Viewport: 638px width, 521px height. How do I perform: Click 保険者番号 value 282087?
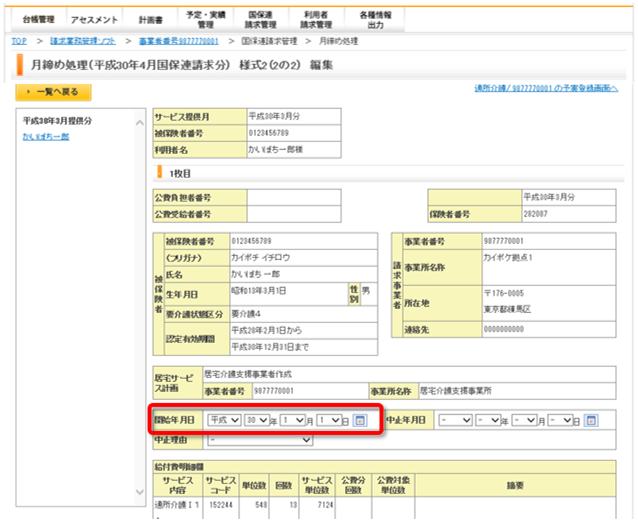pos(535,214)
